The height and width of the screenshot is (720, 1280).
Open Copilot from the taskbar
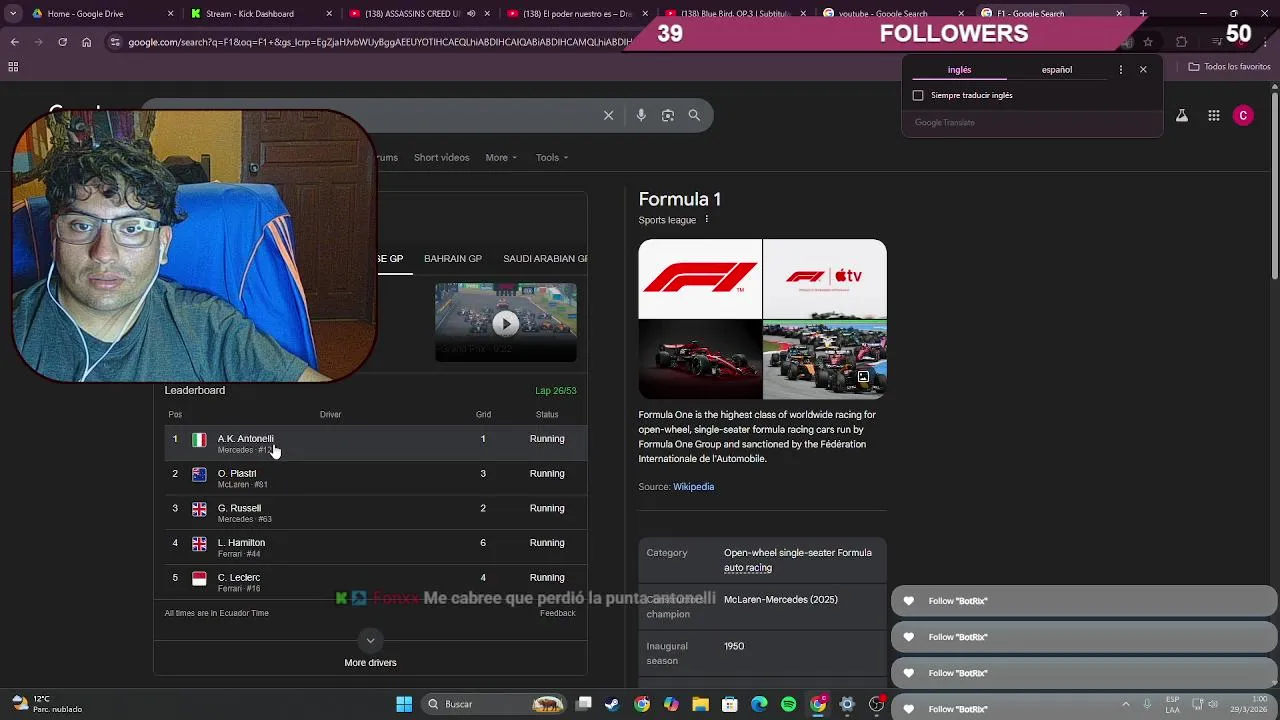pos(671,704)
